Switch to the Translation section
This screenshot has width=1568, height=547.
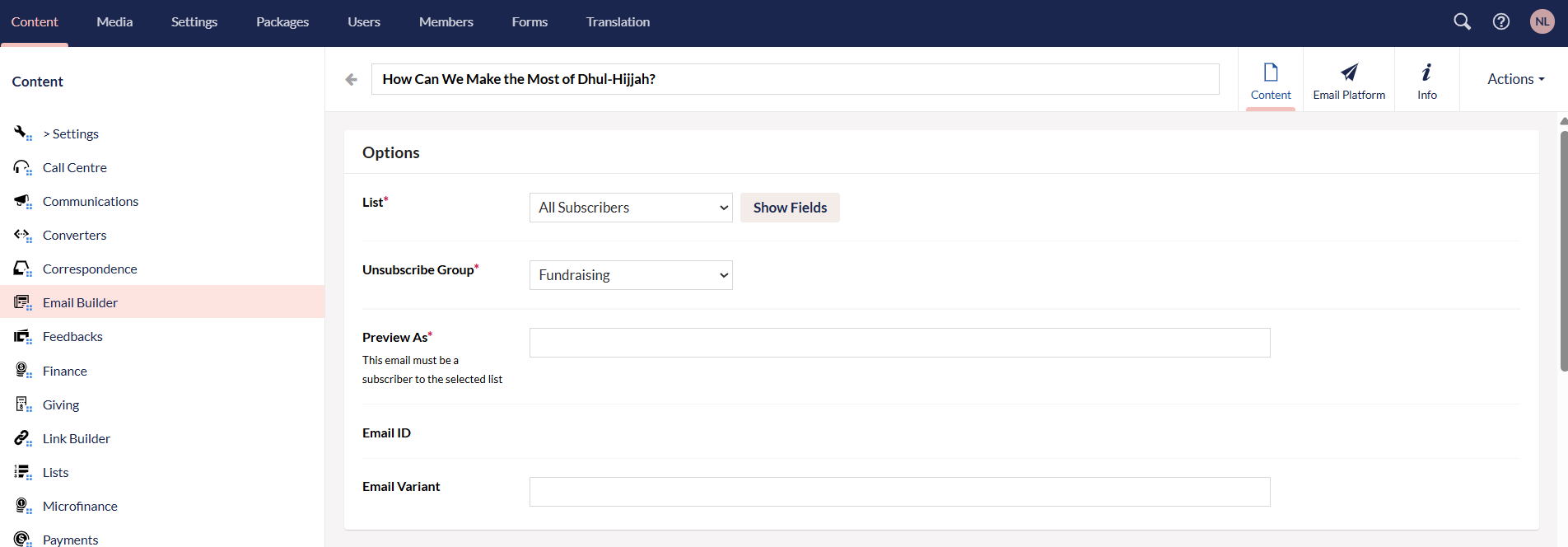(618, 22)
